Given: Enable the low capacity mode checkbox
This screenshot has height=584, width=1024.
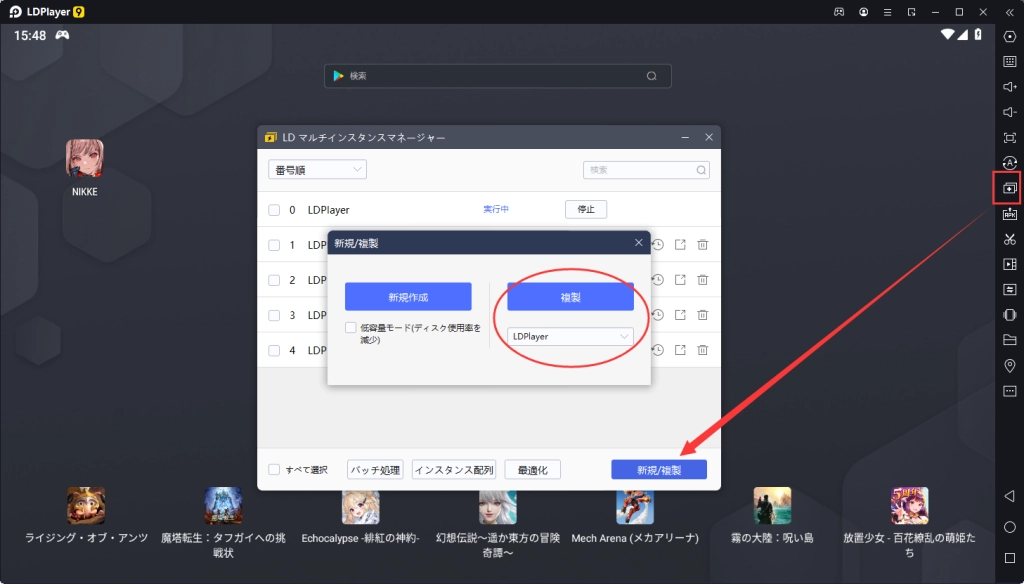Looking at the screenshot, I should 351,327.
